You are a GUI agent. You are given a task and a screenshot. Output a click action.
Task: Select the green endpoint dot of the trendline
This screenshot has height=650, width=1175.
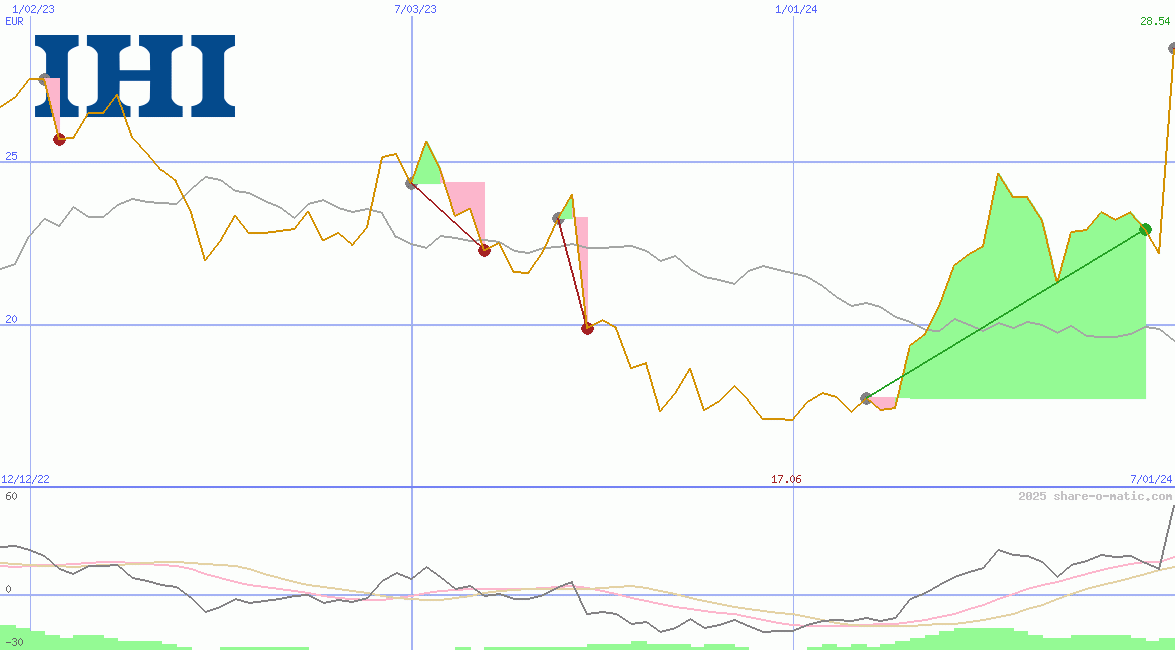[x=1146, y=229]
